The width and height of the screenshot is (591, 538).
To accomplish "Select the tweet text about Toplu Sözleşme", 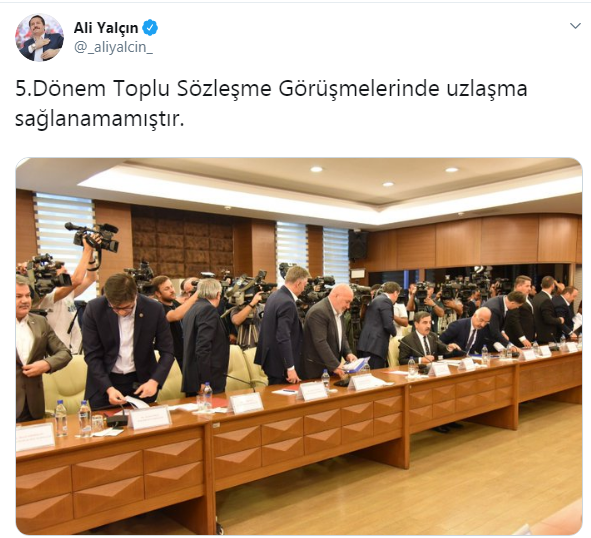I will point(271,104).
